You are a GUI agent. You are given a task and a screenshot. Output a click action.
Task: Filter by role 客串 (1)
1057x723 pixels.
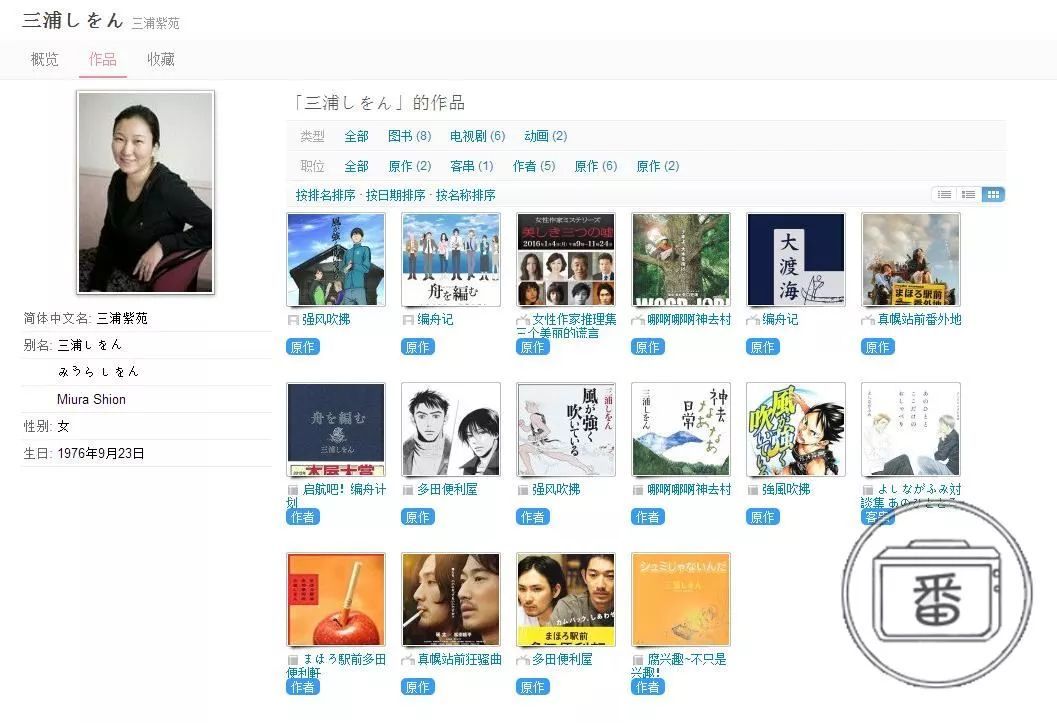[471, 166]
